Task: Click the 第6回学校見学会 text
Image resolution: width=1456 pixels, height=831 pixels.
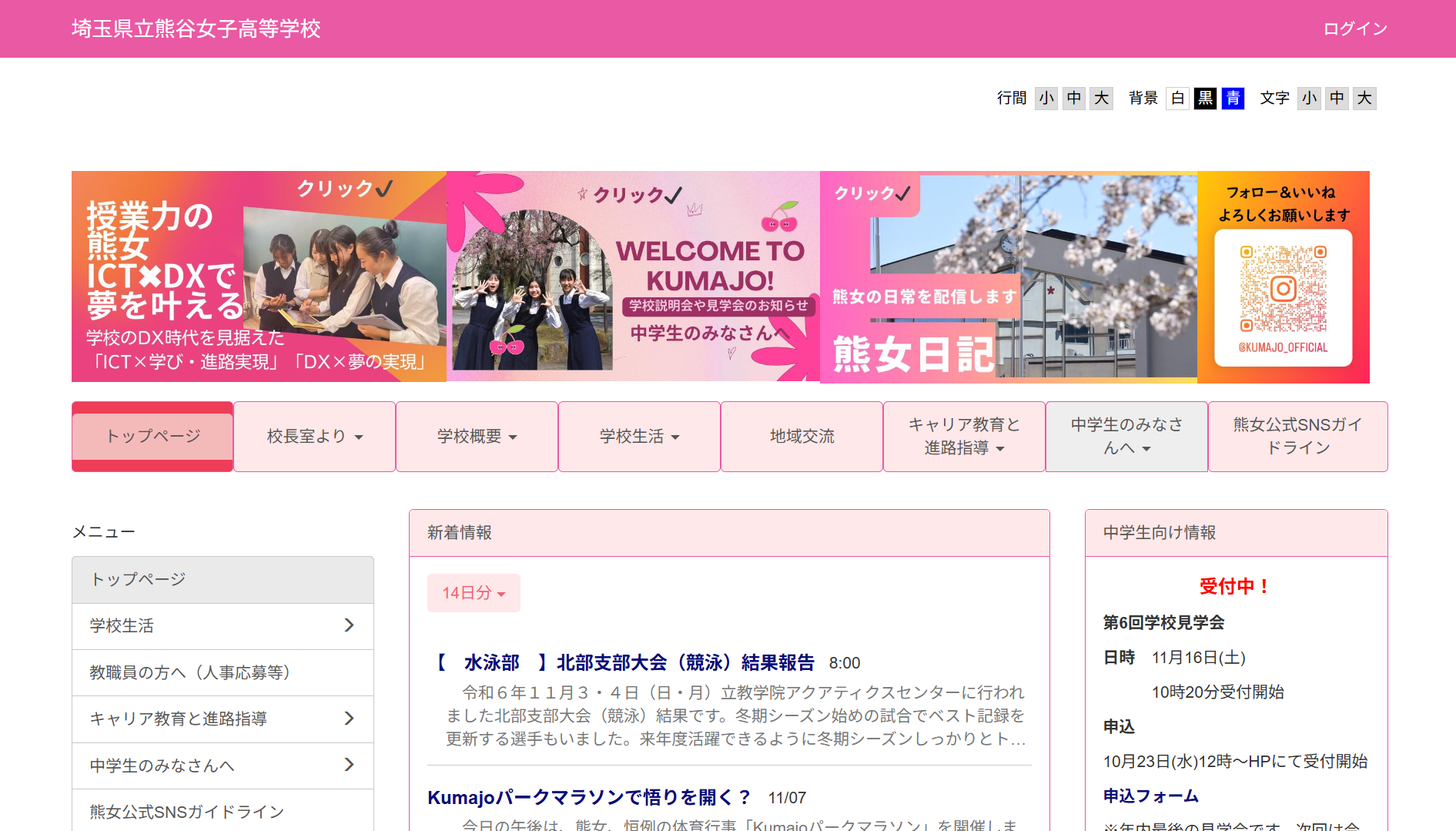Action: click(x=1163, y=622)
